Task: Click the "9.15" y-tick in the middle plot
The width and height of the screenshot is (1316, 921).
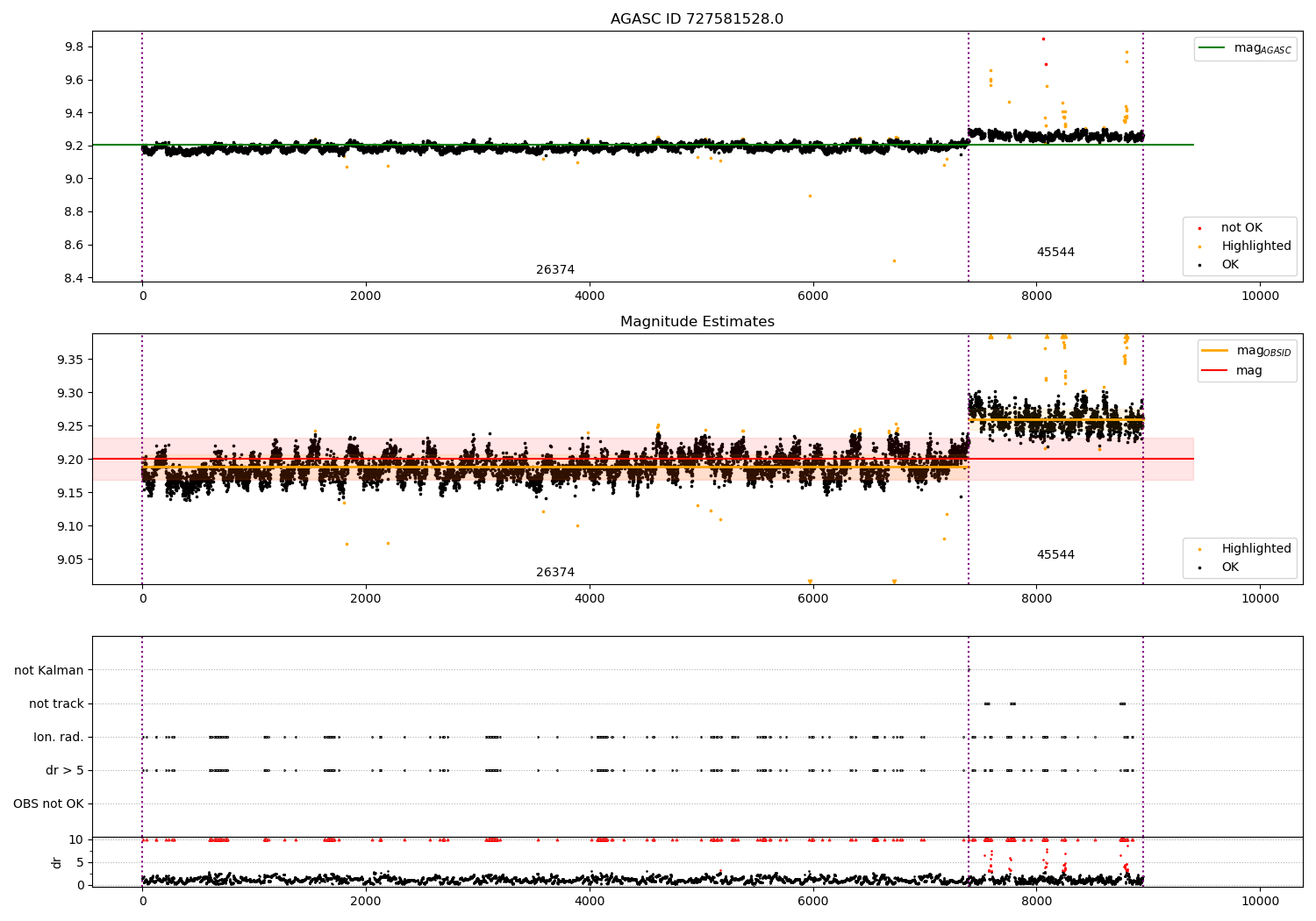Action: click(x=70, y=493)
